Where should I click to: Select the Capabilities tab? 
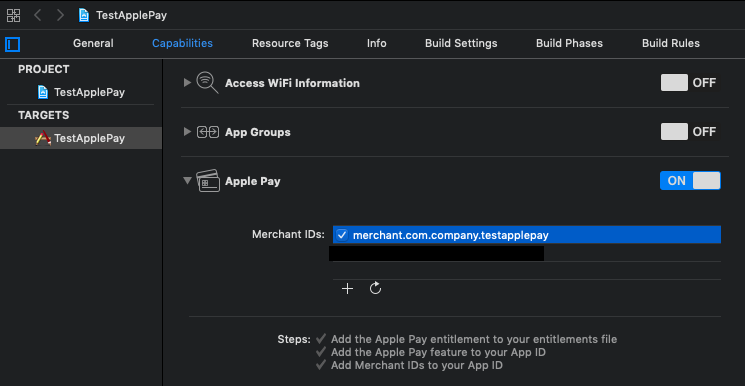182,43
